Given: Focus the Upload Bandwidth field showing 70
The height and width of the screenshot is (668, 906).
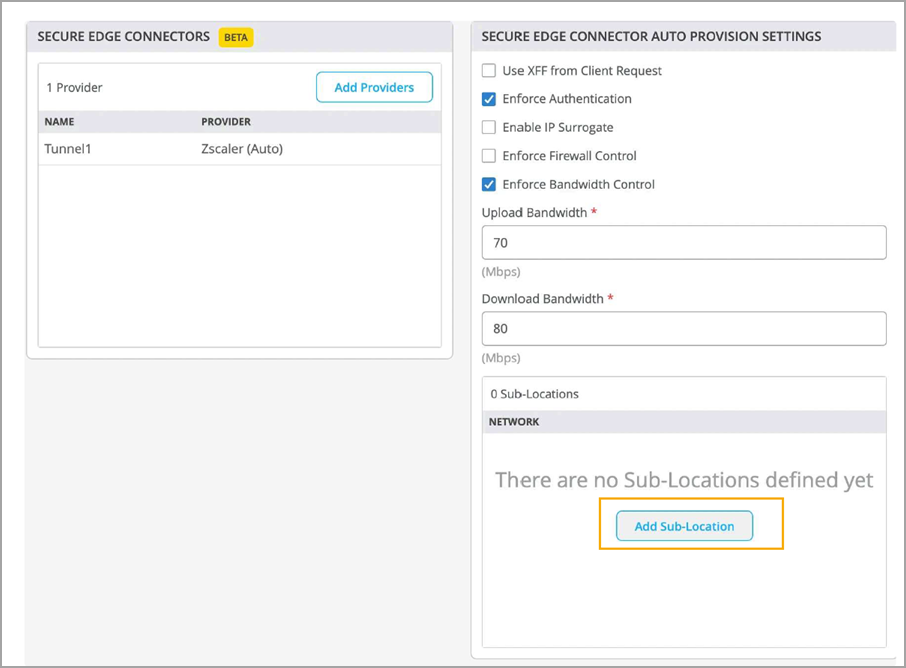Looking at the screenshot, I should 683,242.
